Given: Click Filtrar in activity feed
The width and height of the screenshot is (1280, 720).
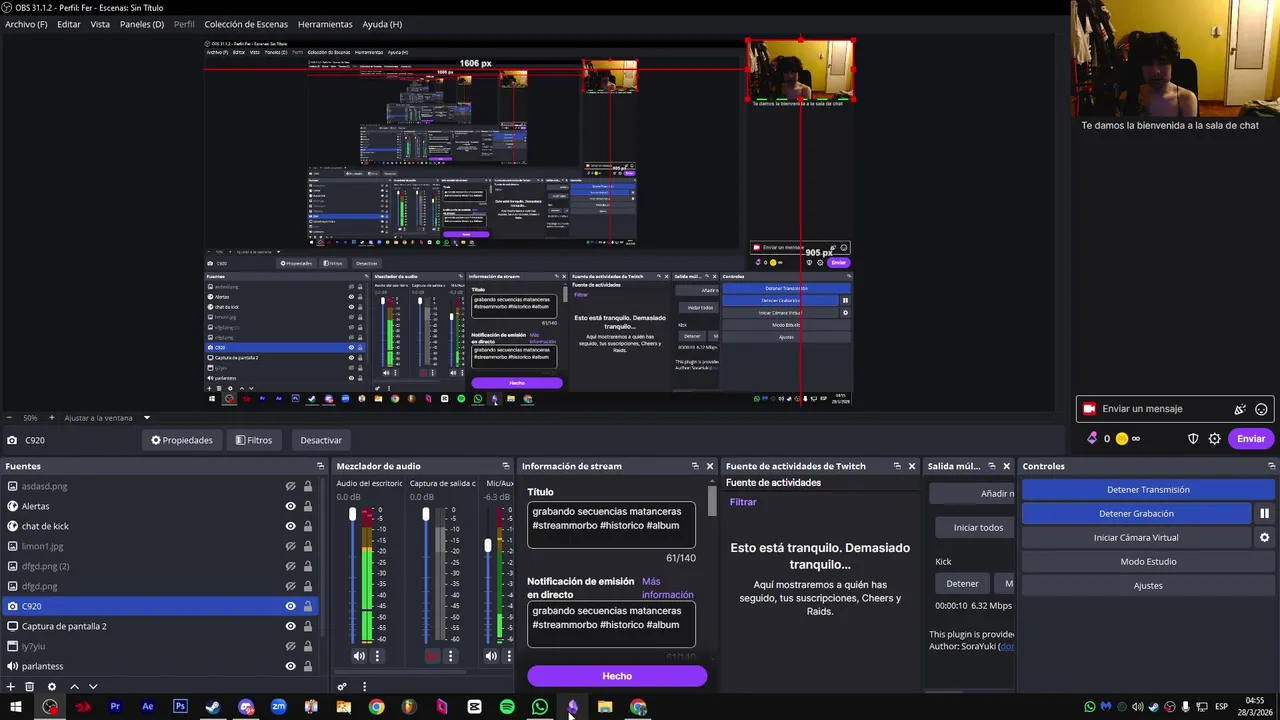Looking at the screenshot, I should coord(743,502).
